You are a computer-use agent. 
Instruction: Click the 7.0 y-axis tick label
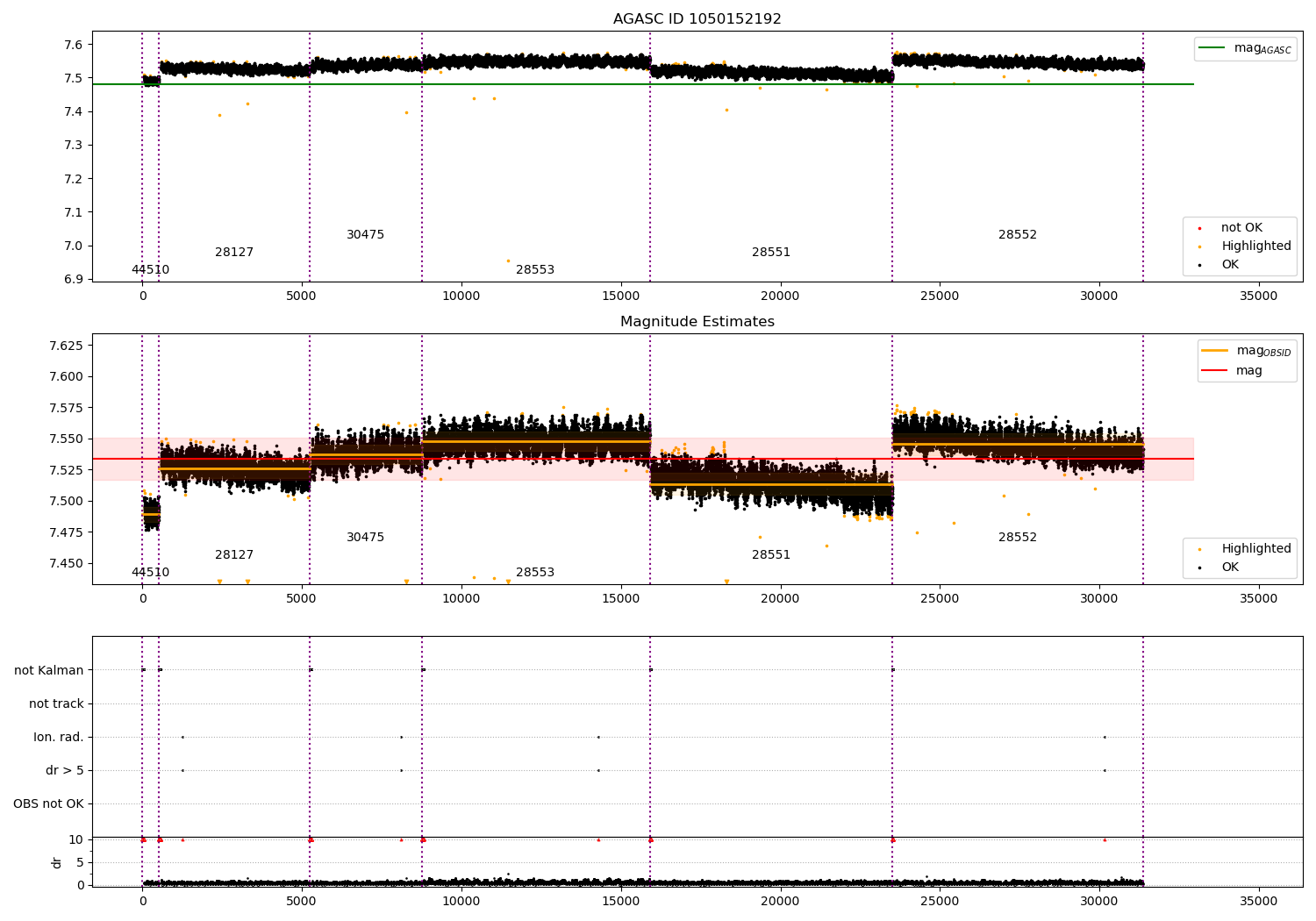(x=74, y=246)
